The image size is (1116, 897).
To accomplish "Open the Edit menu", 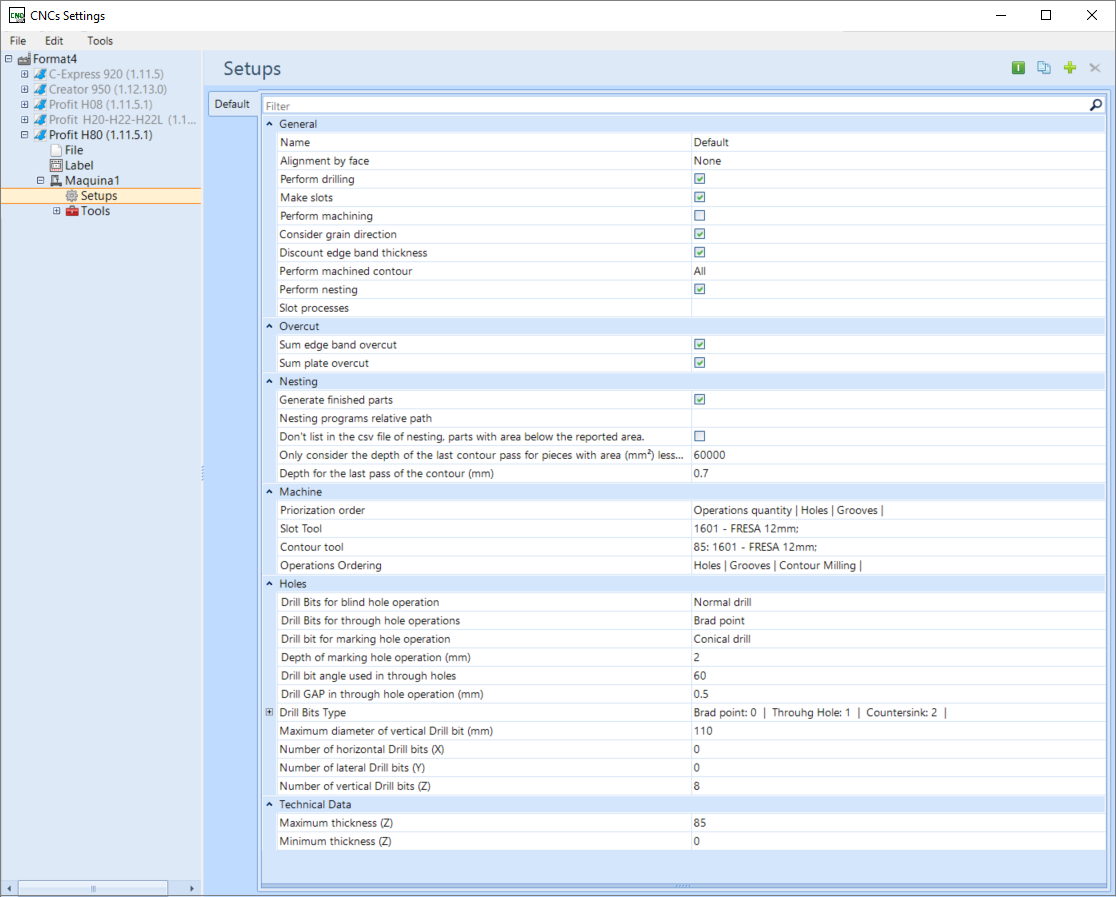I will 54,41.
